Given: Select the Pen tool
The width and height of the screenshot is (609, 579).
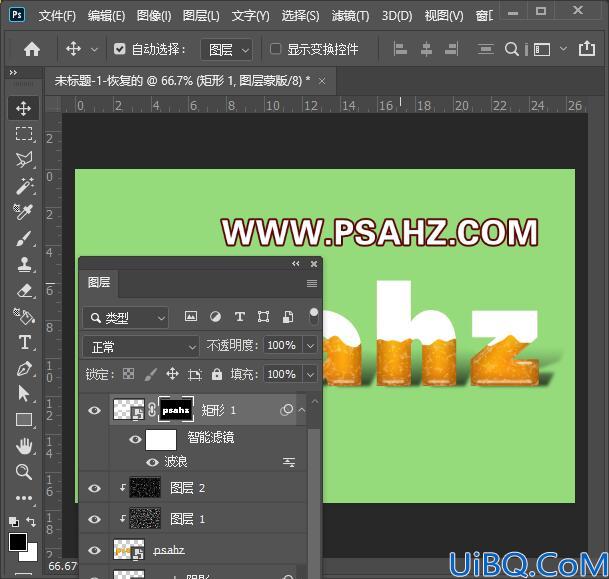Looking at the screenshot, I should (24, 369).
